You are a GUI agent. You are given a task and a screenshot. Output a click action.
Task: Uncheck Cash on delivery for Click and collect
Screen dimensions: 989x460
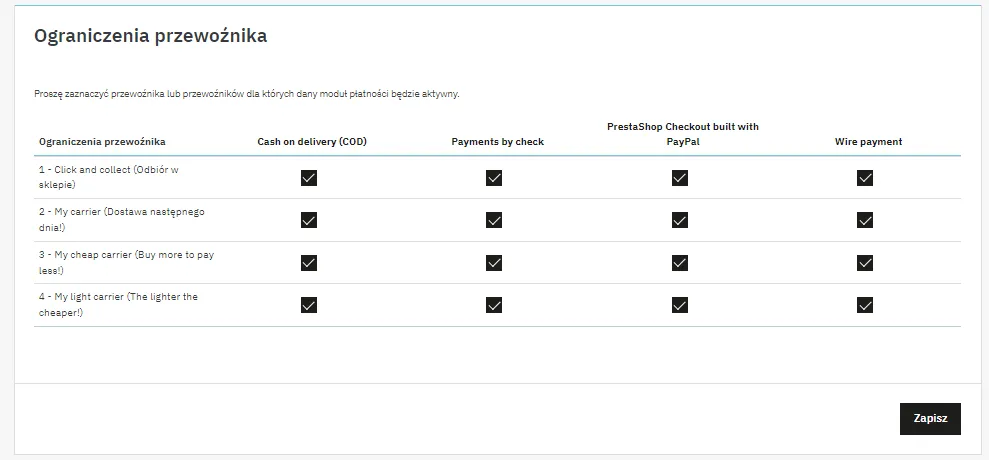coord(309,178)
